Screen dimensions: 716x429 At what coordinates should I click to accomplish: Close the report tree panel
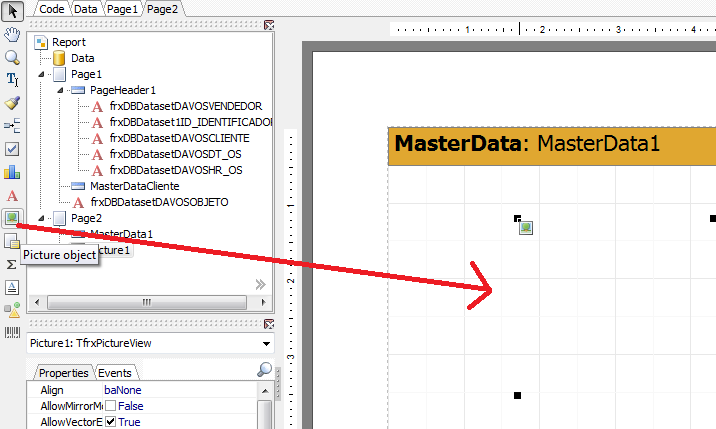coord(268,27)
